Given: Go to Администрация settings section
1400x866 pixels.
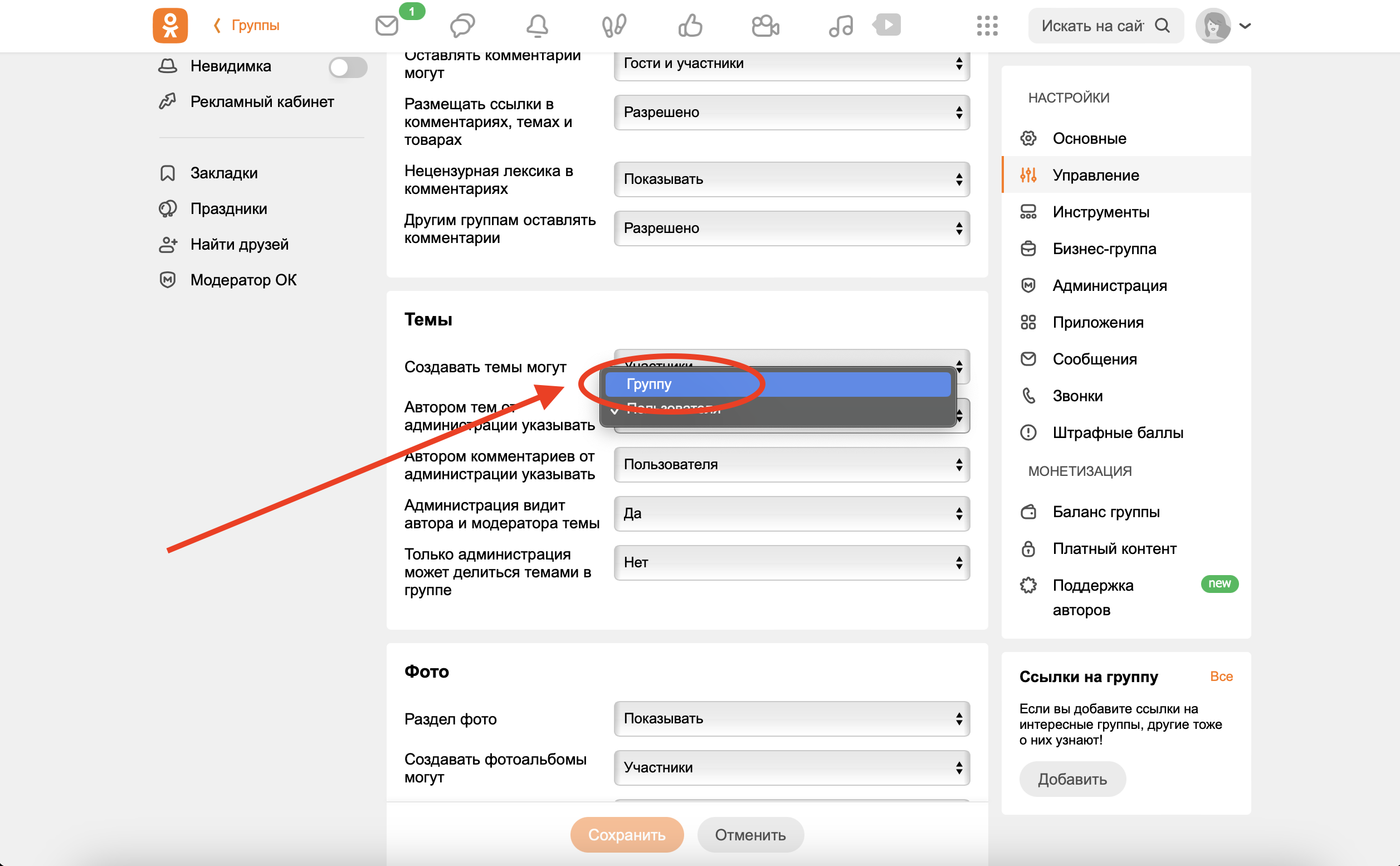Looking at the screenshot, I should point(1109,286).
